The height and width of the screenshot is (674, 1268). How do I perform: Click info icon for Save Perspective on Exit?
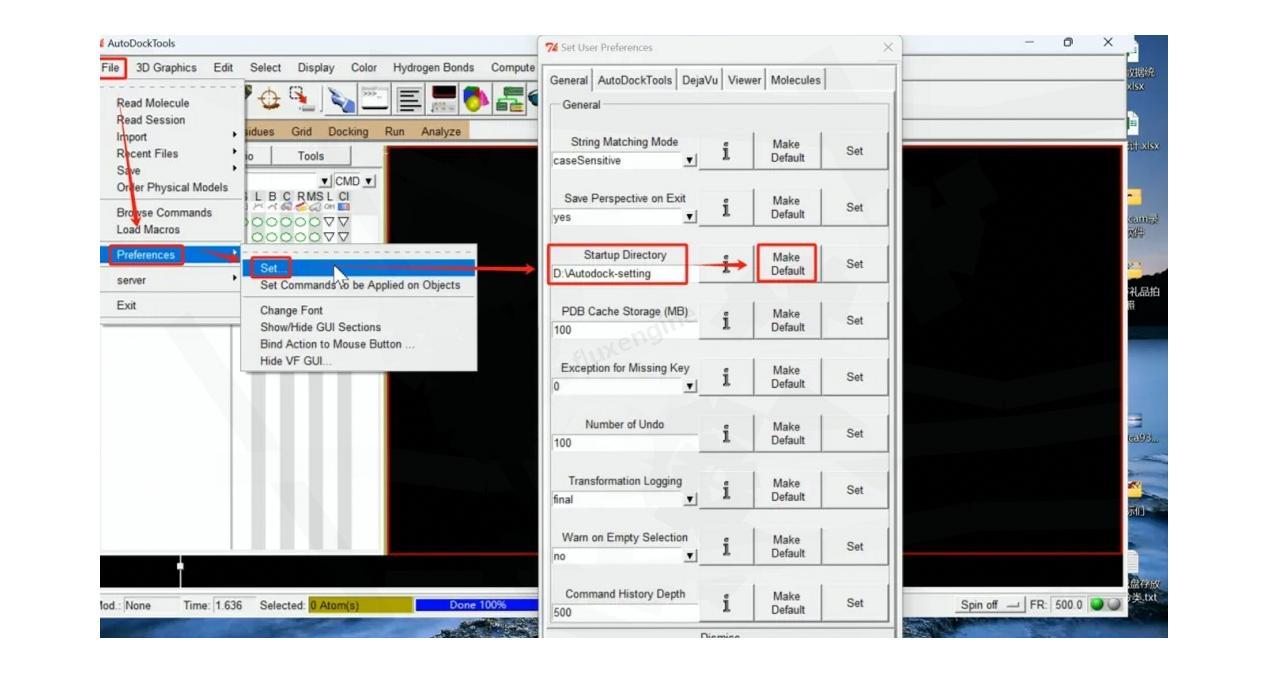[x=726, y=207]
